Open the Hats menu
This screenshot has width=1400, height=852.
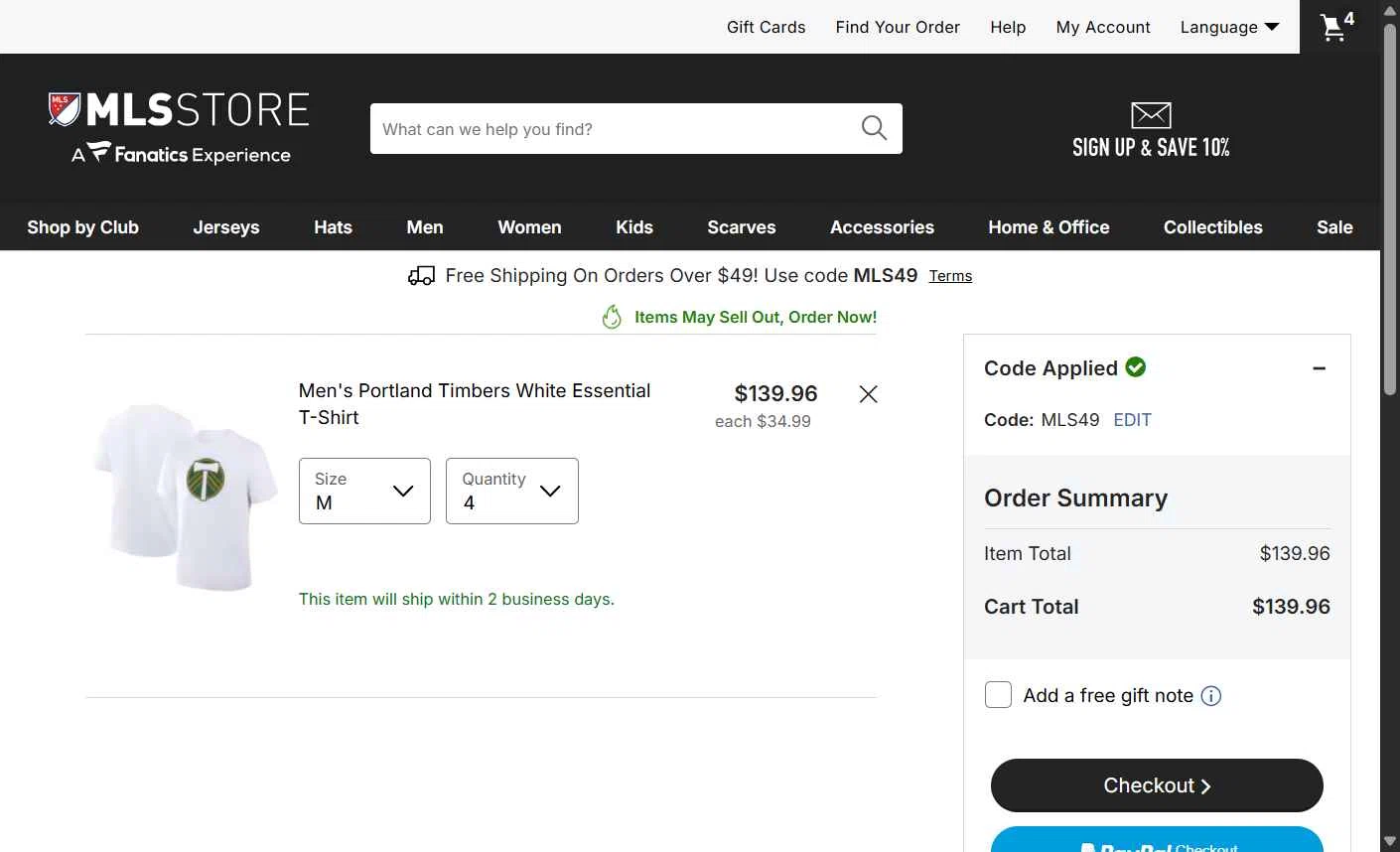point(333,227)
